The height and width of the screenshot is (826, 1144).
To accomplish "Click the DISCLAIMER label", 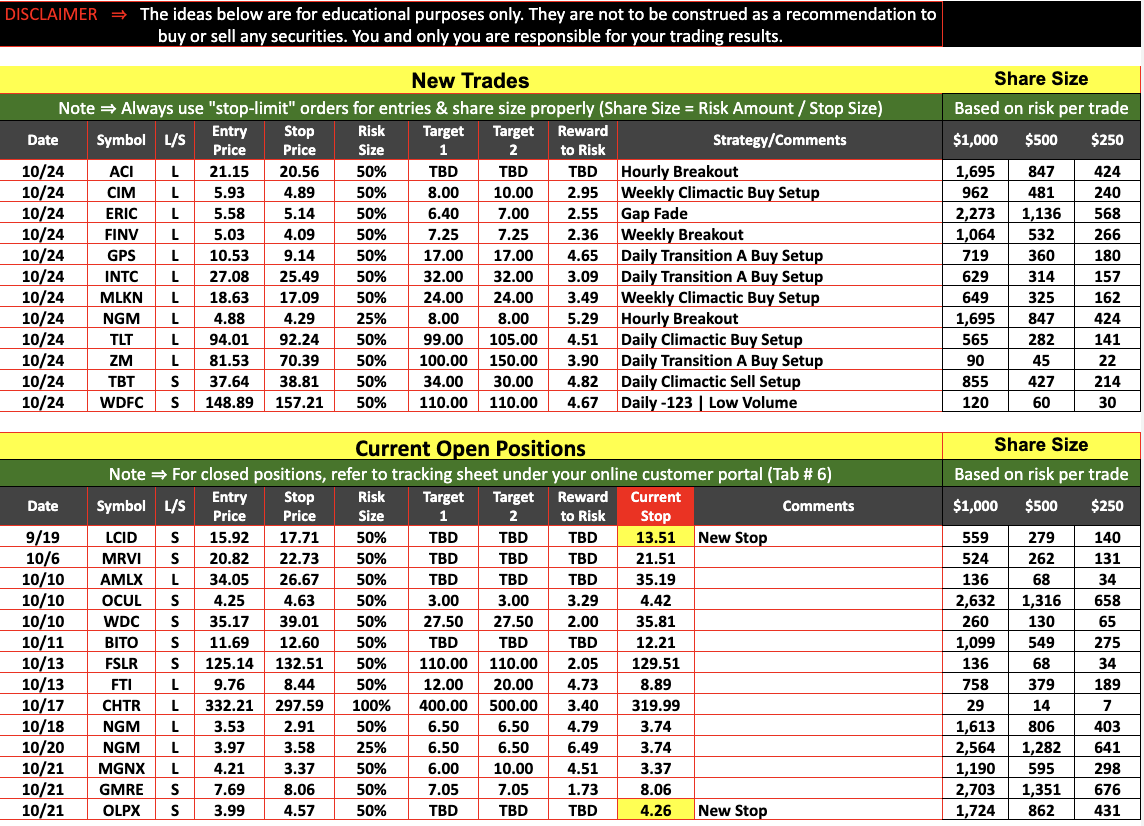I will 51,15.
